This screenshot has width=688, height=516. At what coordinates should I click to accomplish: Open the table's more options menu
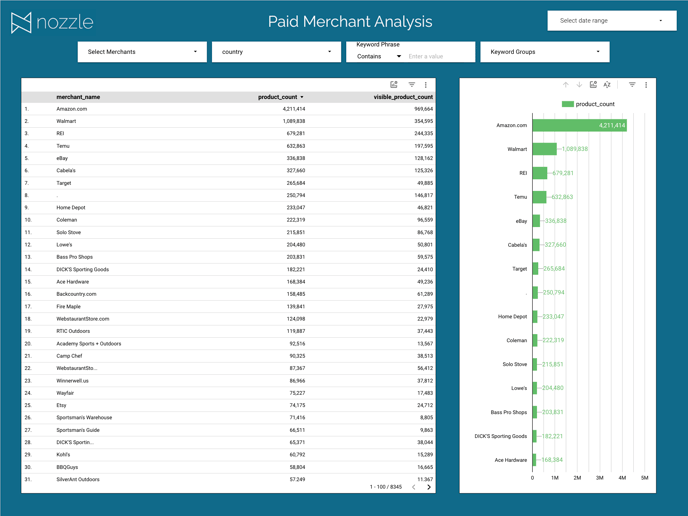click(x=426, y=85)
